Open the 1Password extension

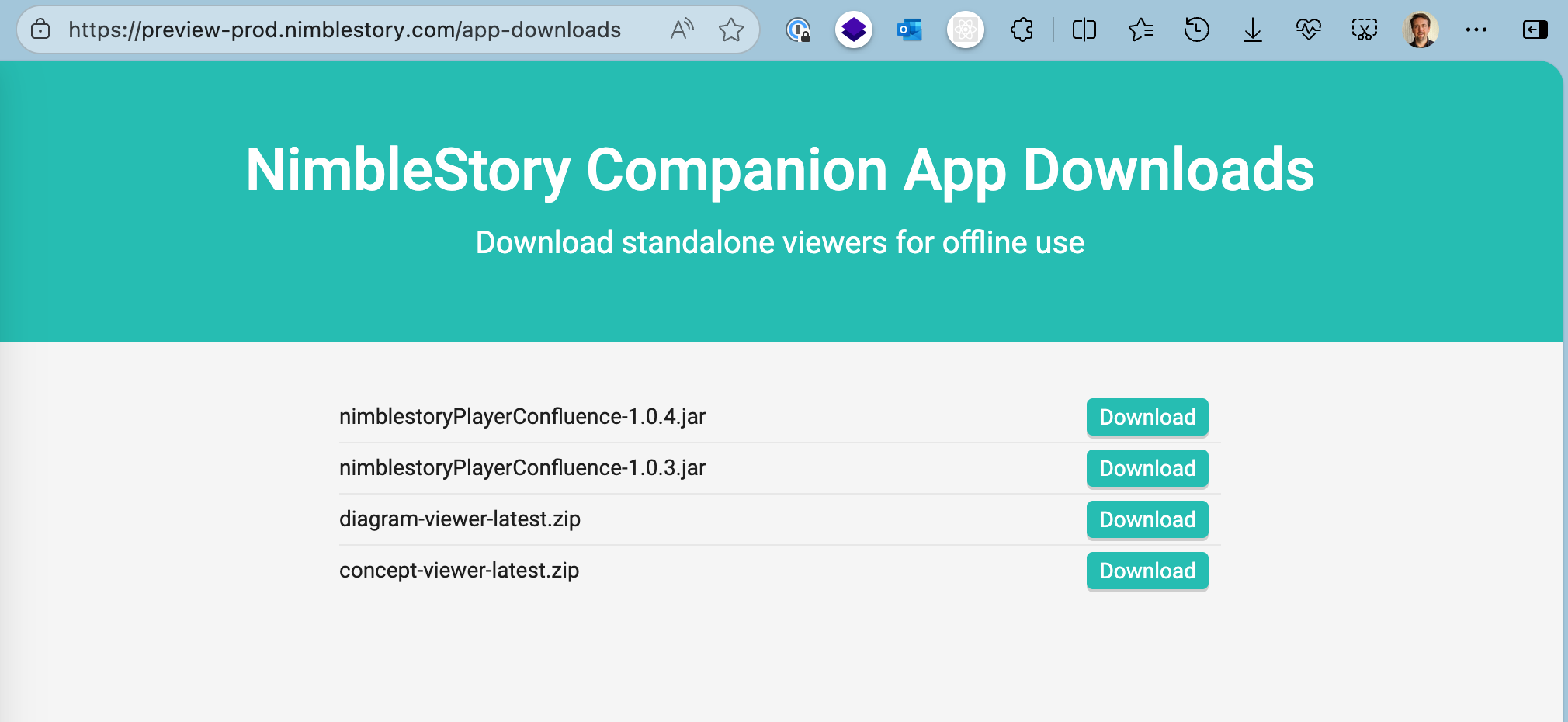click(800, 30)
